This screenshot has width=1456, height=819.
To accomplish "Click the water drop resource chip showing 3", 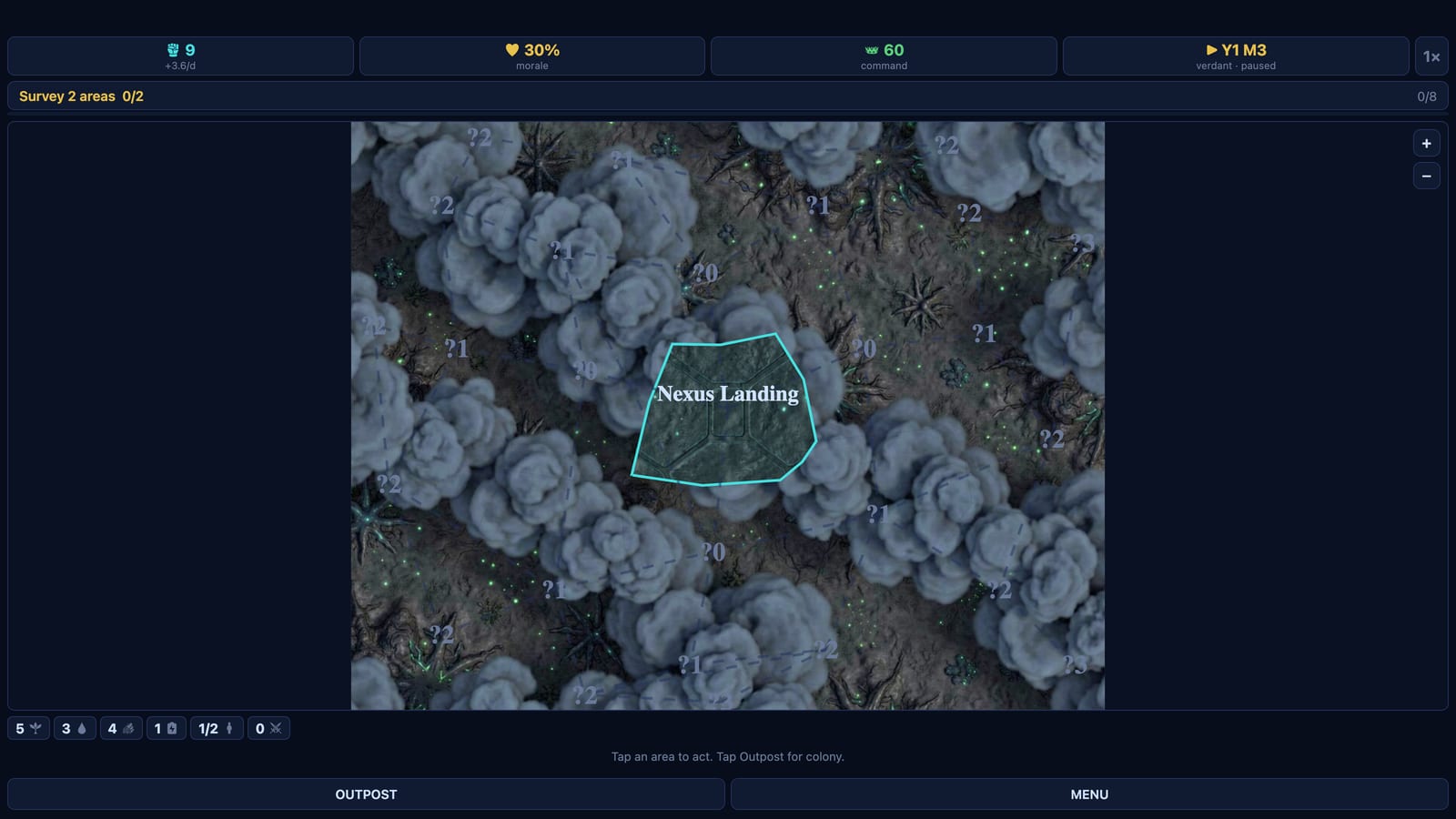I will click(x=74, y=728).
